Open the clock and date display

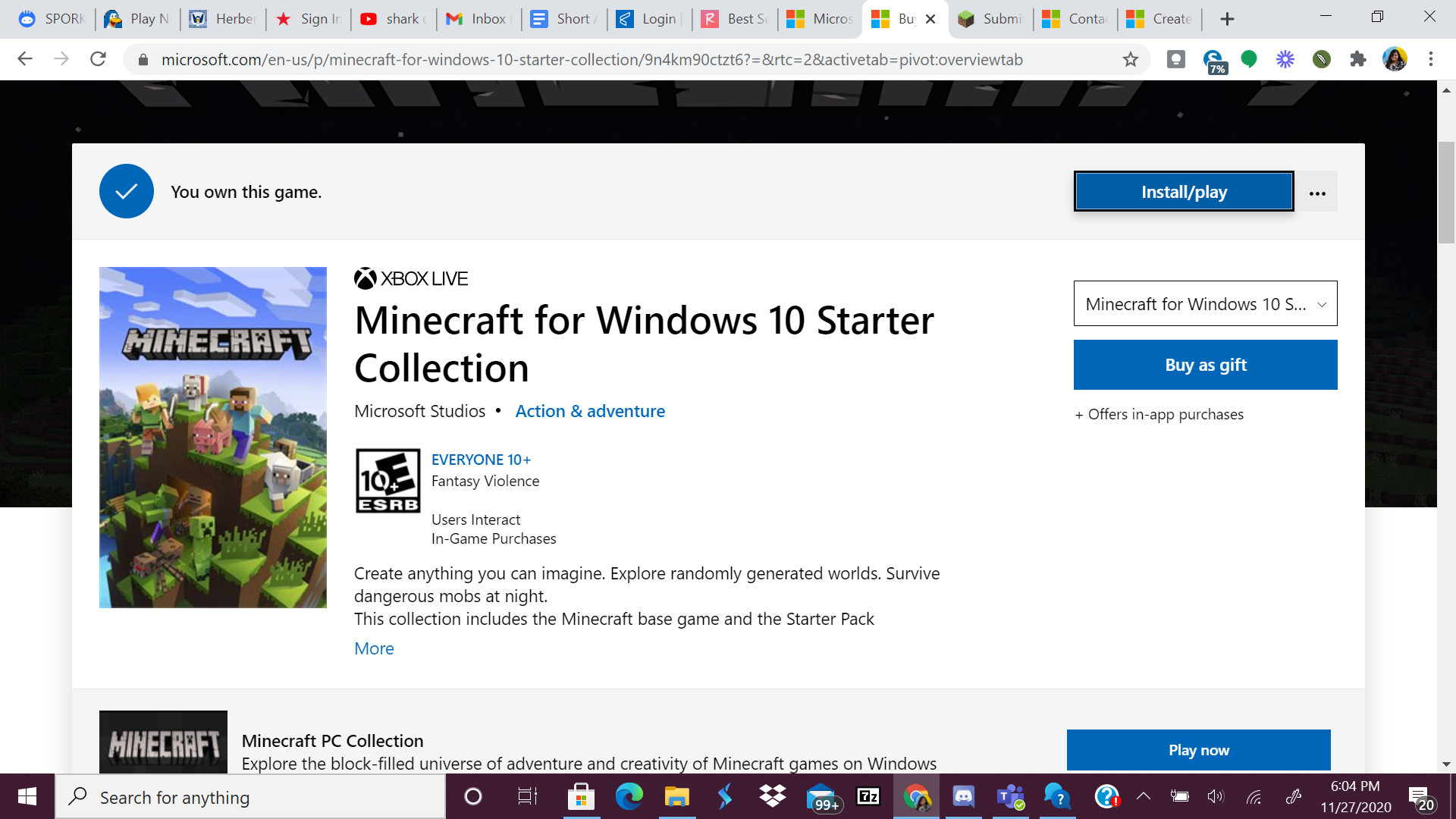point(1356,796)
